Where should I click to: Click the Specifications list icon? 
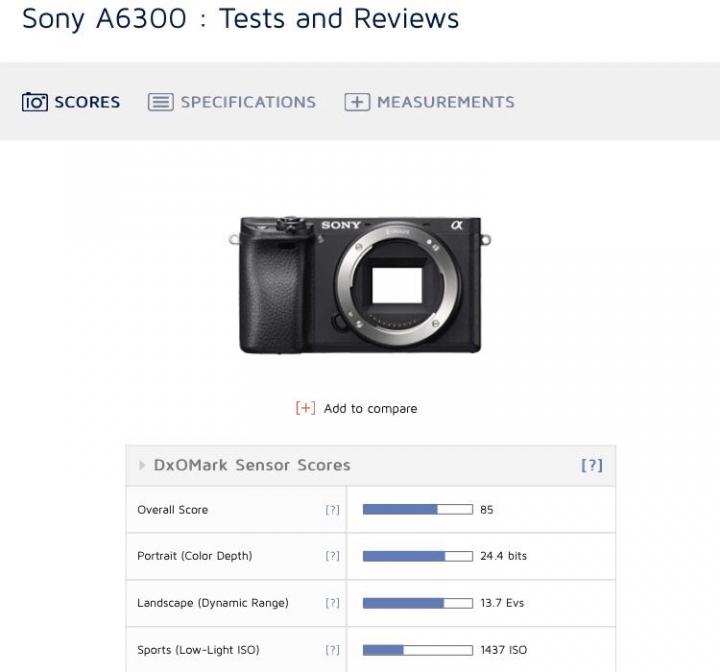click(x=161, y=102)
